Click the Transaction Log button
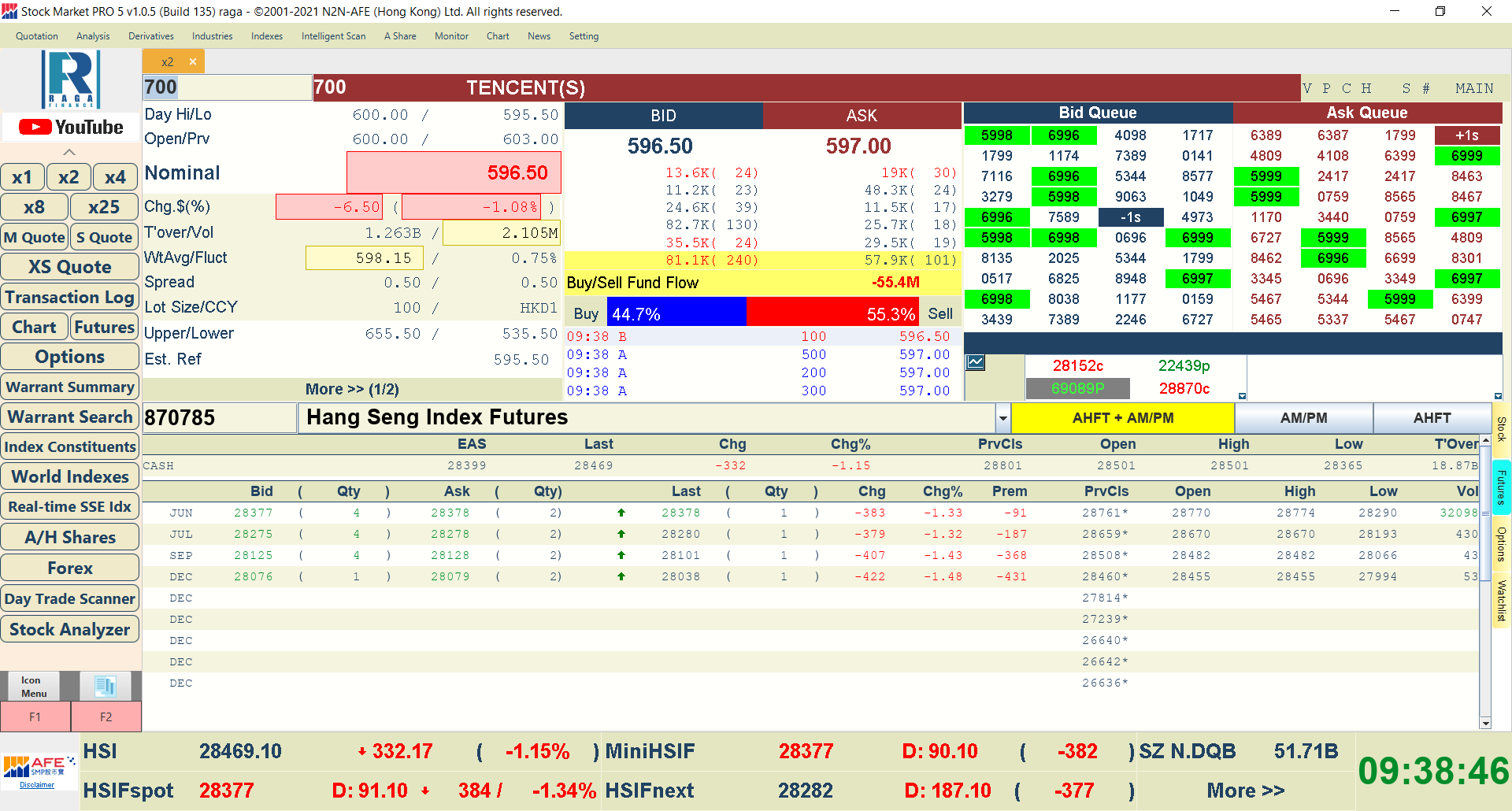 (x=70, y=297)
